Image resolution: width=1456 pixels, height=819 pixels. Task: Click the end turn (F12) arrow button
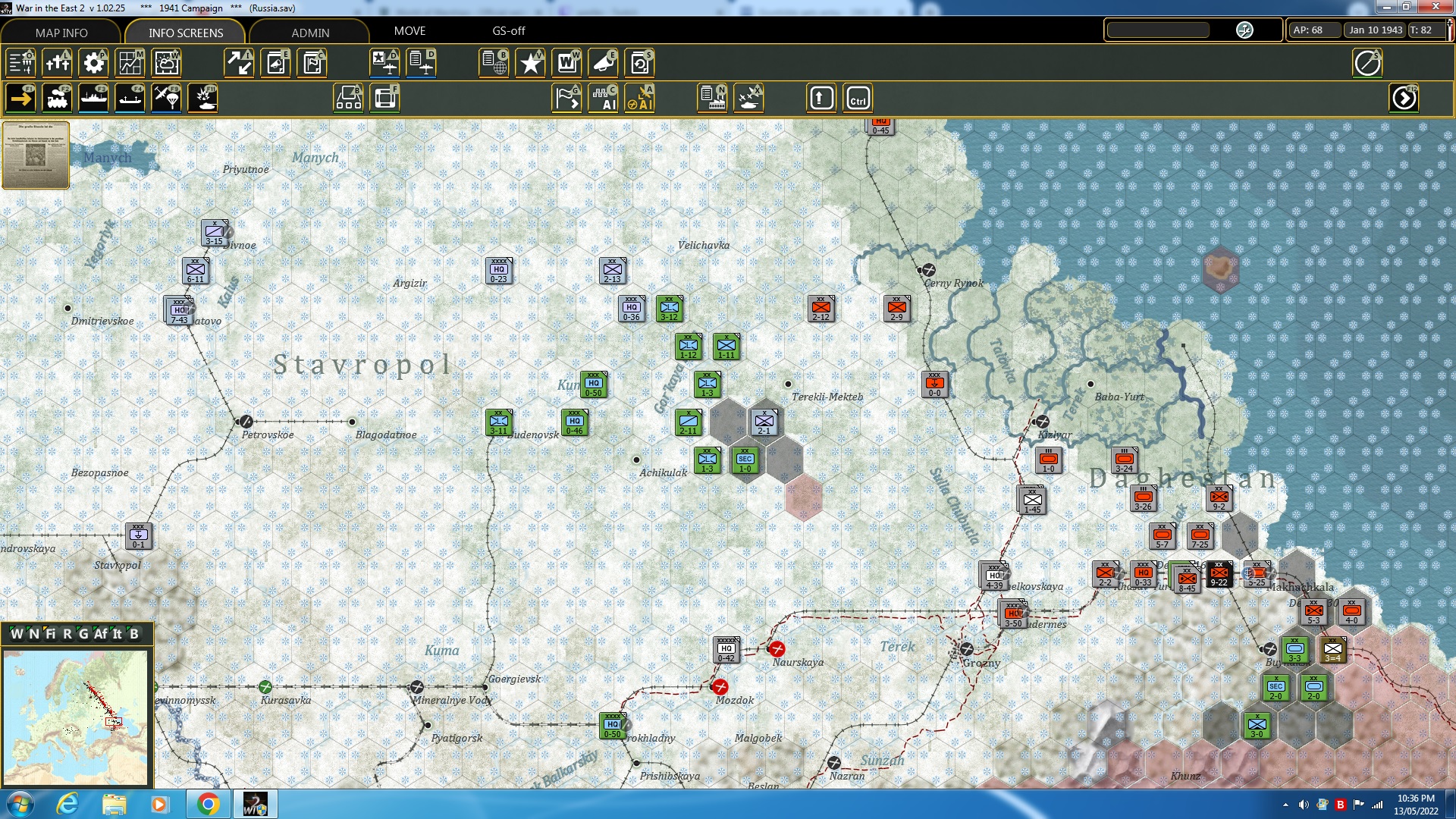coord(1404,98)
